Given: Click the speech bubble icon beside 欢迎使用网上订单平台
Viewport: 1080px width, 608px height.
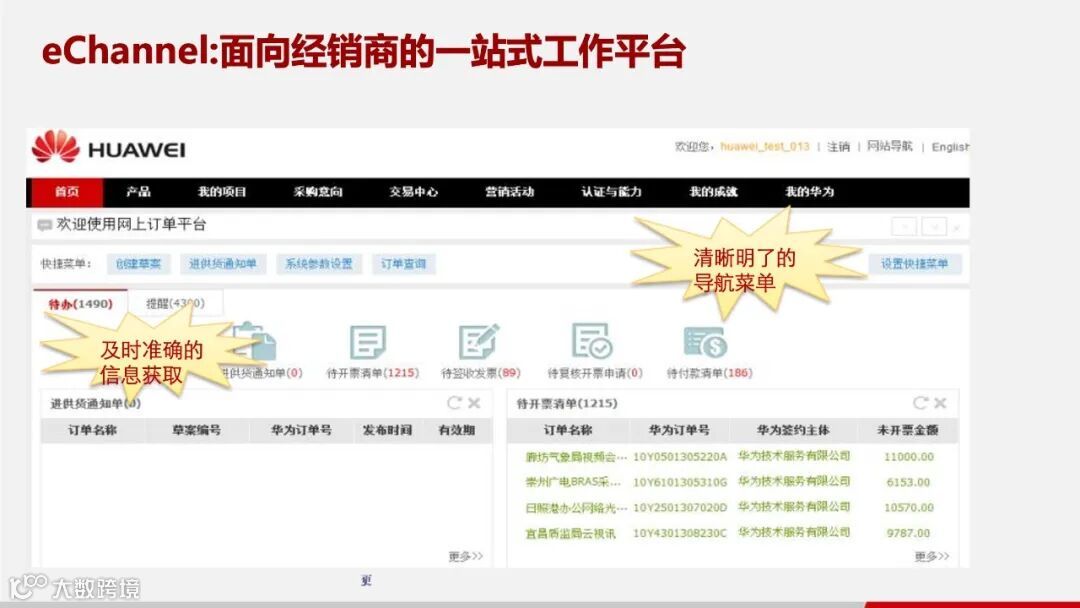Looking at the screenshot, I should point(45,224).
